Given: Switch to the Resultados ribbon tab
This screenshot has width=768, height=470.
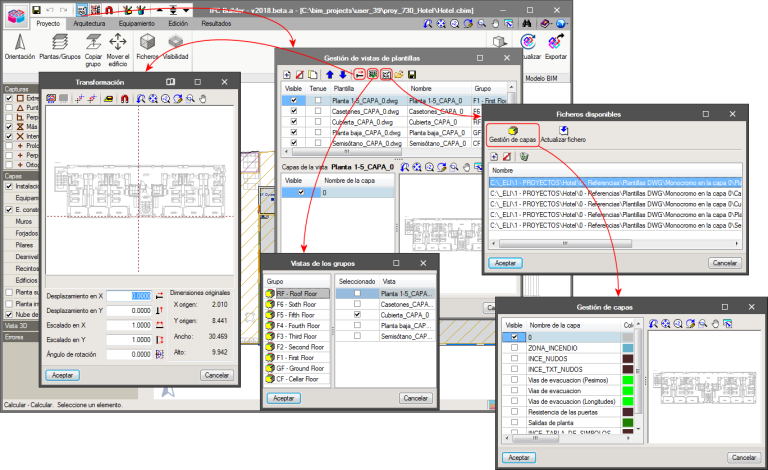Looking at the screenshot, I should point(216,24).
